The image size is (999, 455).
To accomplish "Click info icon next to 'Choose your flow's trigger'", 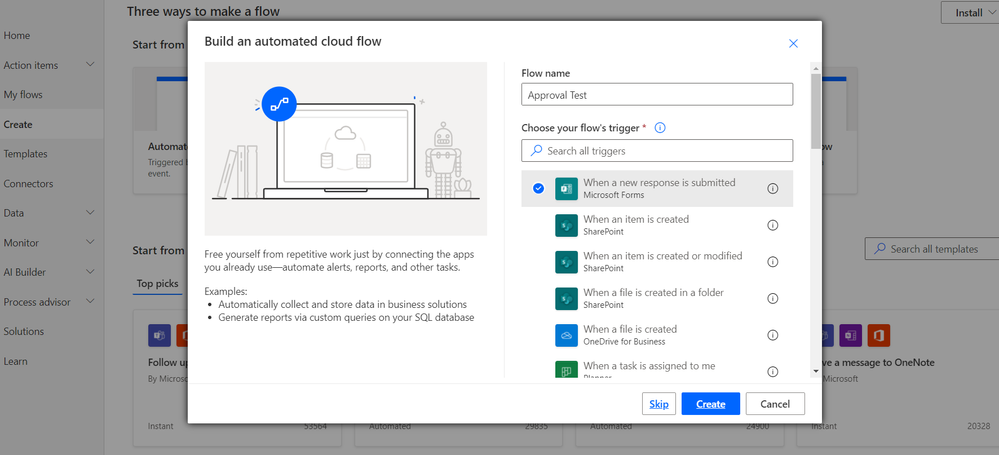I will point(660,127).
